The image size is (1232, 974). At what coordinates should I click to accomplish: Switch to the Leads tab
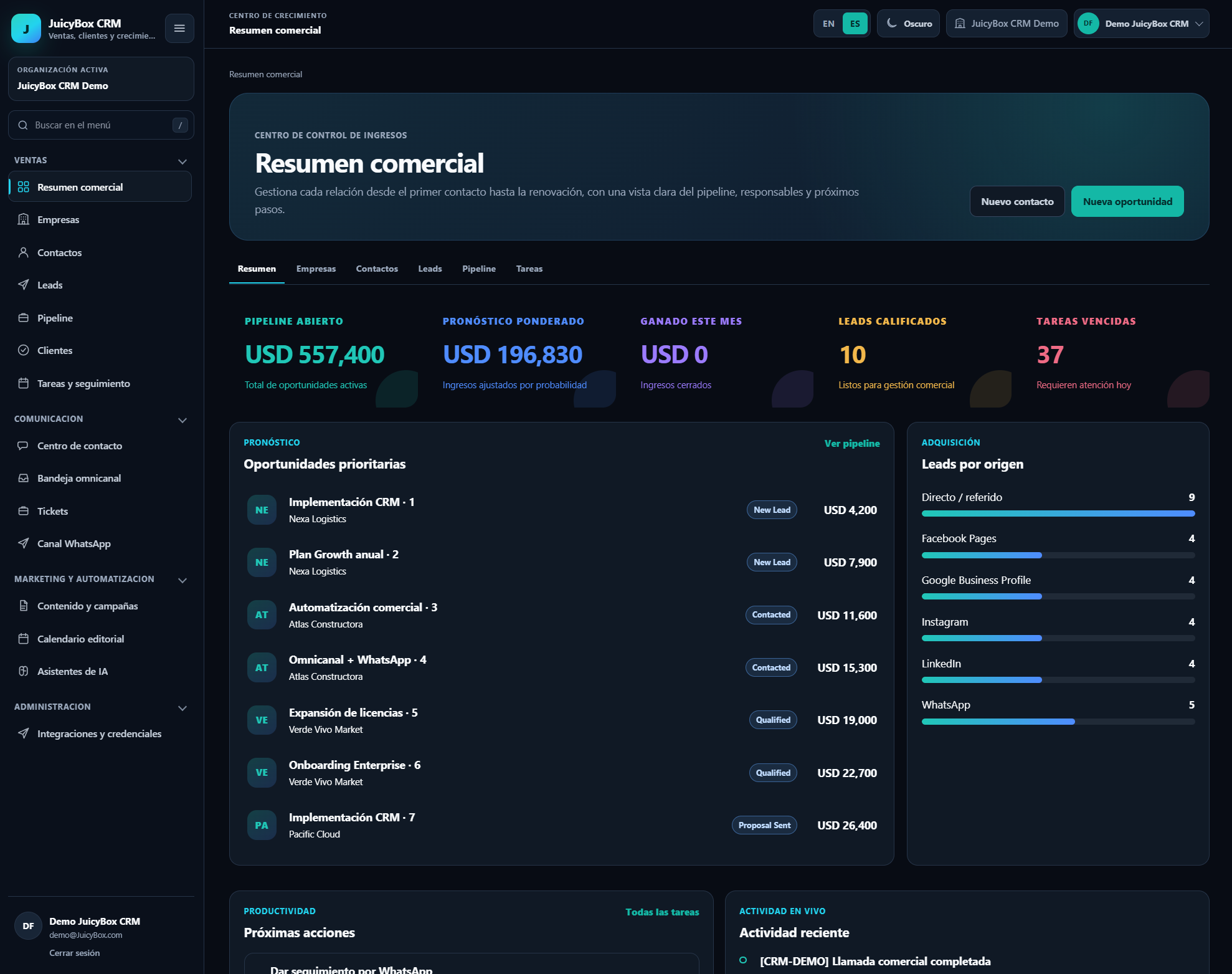[x=430, y=269]
